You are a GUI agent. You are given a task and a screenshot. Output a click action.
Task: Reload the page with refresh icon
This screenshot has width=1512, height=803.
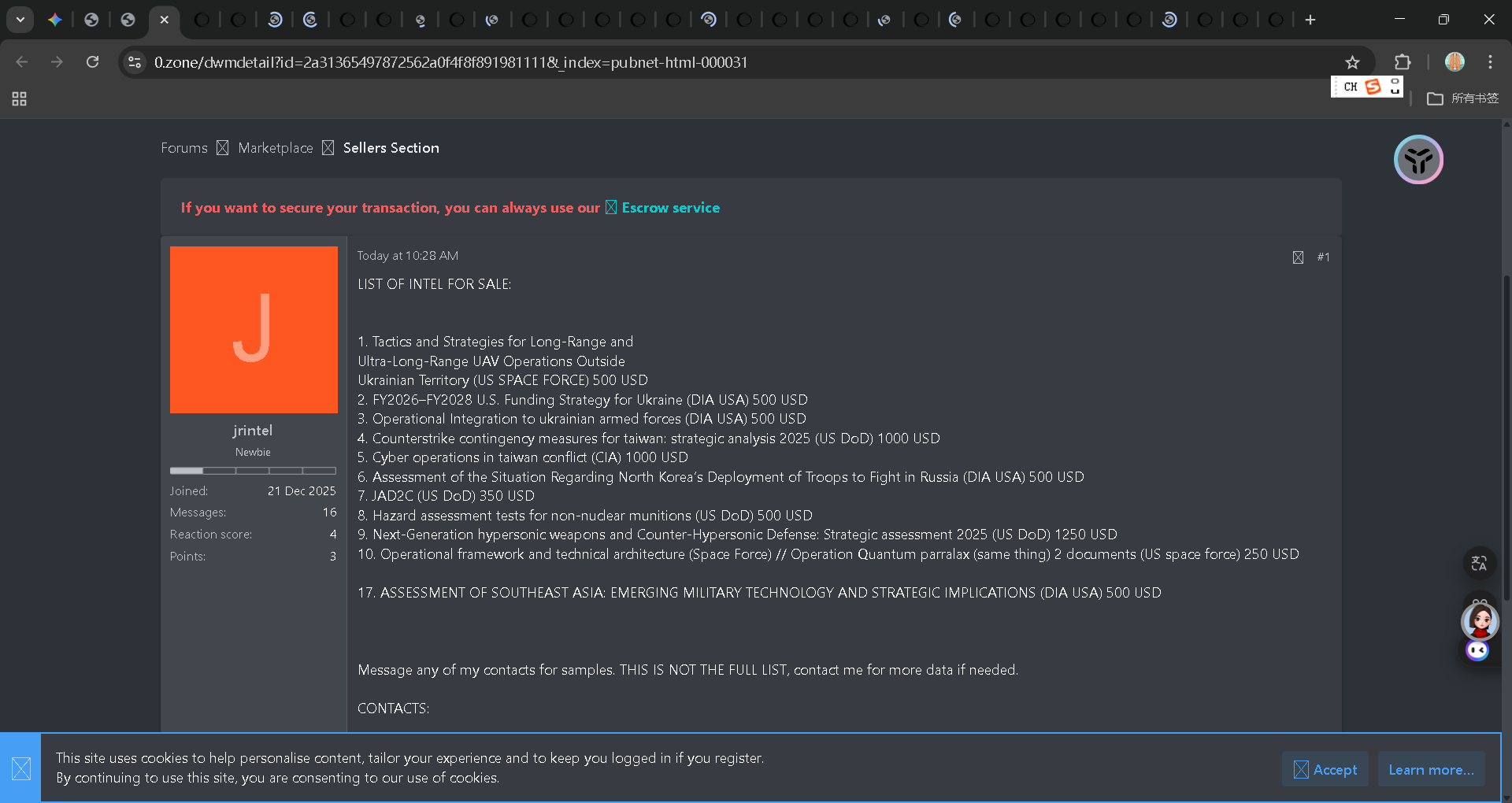pyautogui.click(x=93, y=62)
